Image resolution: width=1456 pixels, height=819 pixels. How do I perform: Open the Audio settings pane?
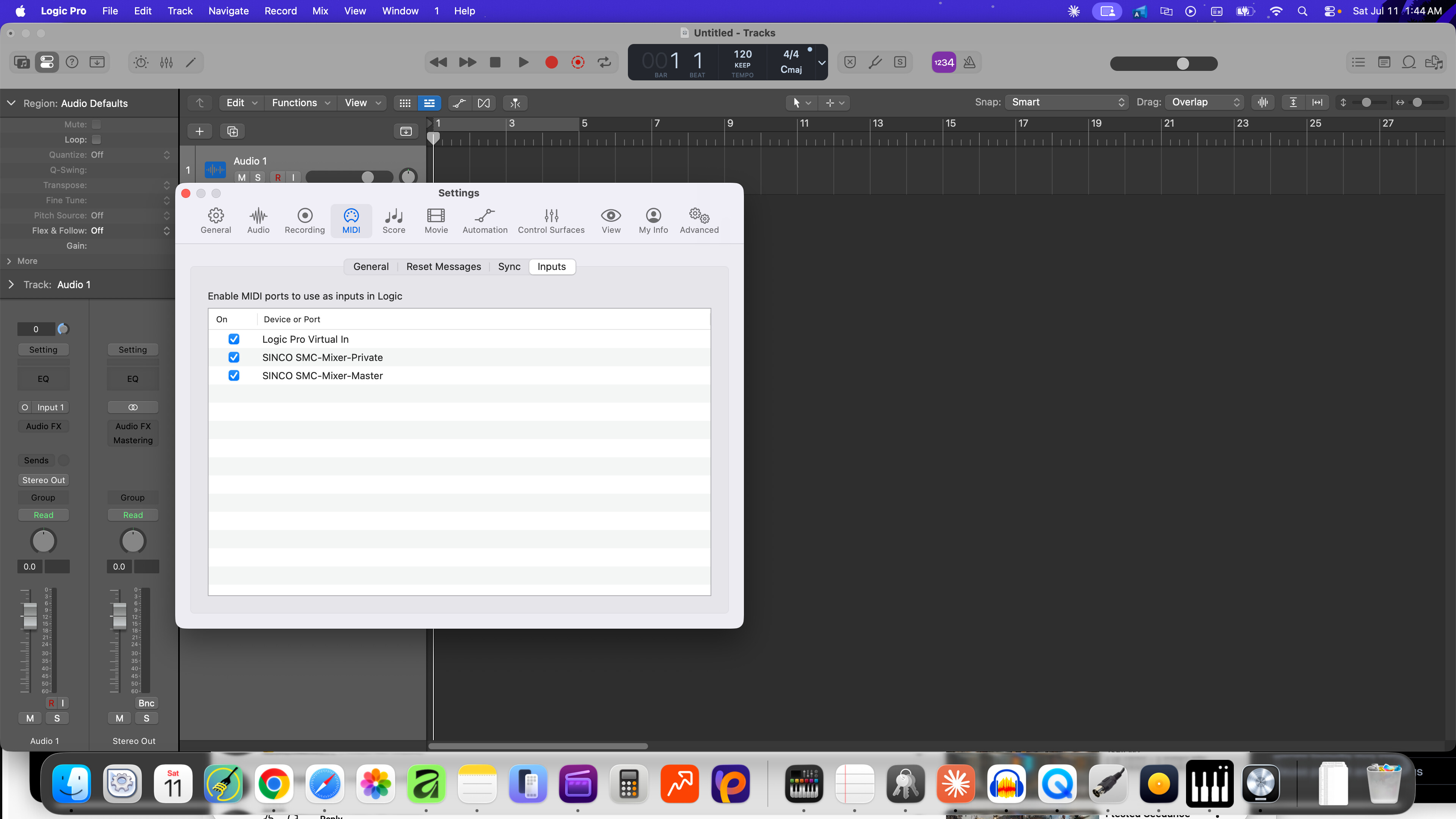tap(258, 220)
